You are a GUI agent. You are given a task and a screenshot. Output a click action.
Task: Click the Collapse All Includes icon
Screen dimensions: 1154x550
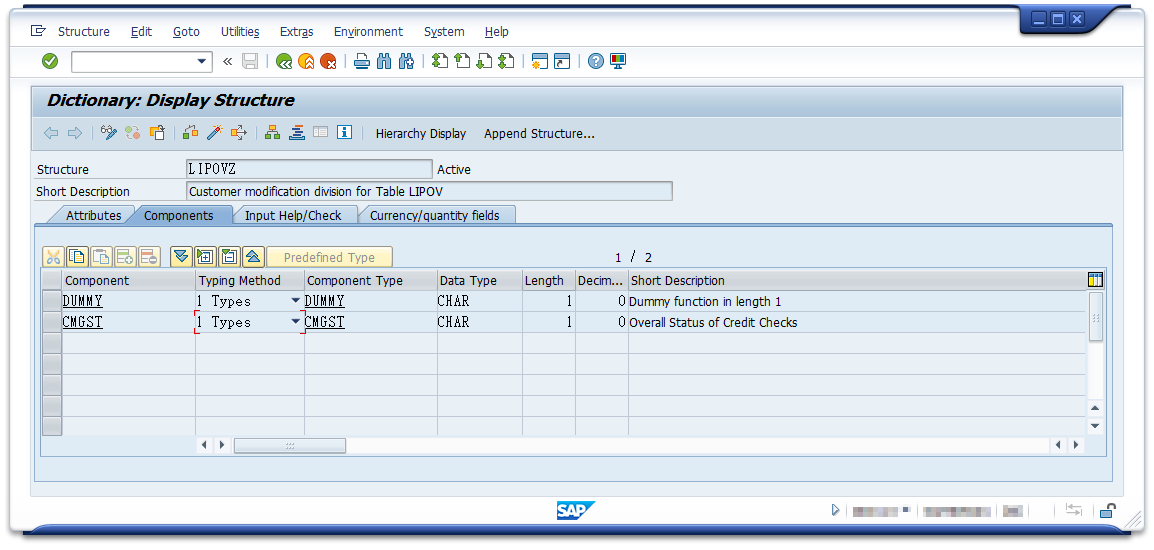253,257
